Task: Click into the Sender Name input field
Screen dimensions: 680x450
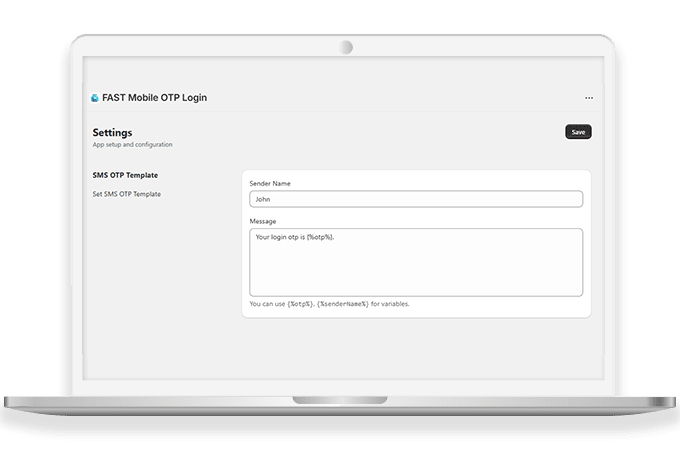Action: [x=415, y=199]
